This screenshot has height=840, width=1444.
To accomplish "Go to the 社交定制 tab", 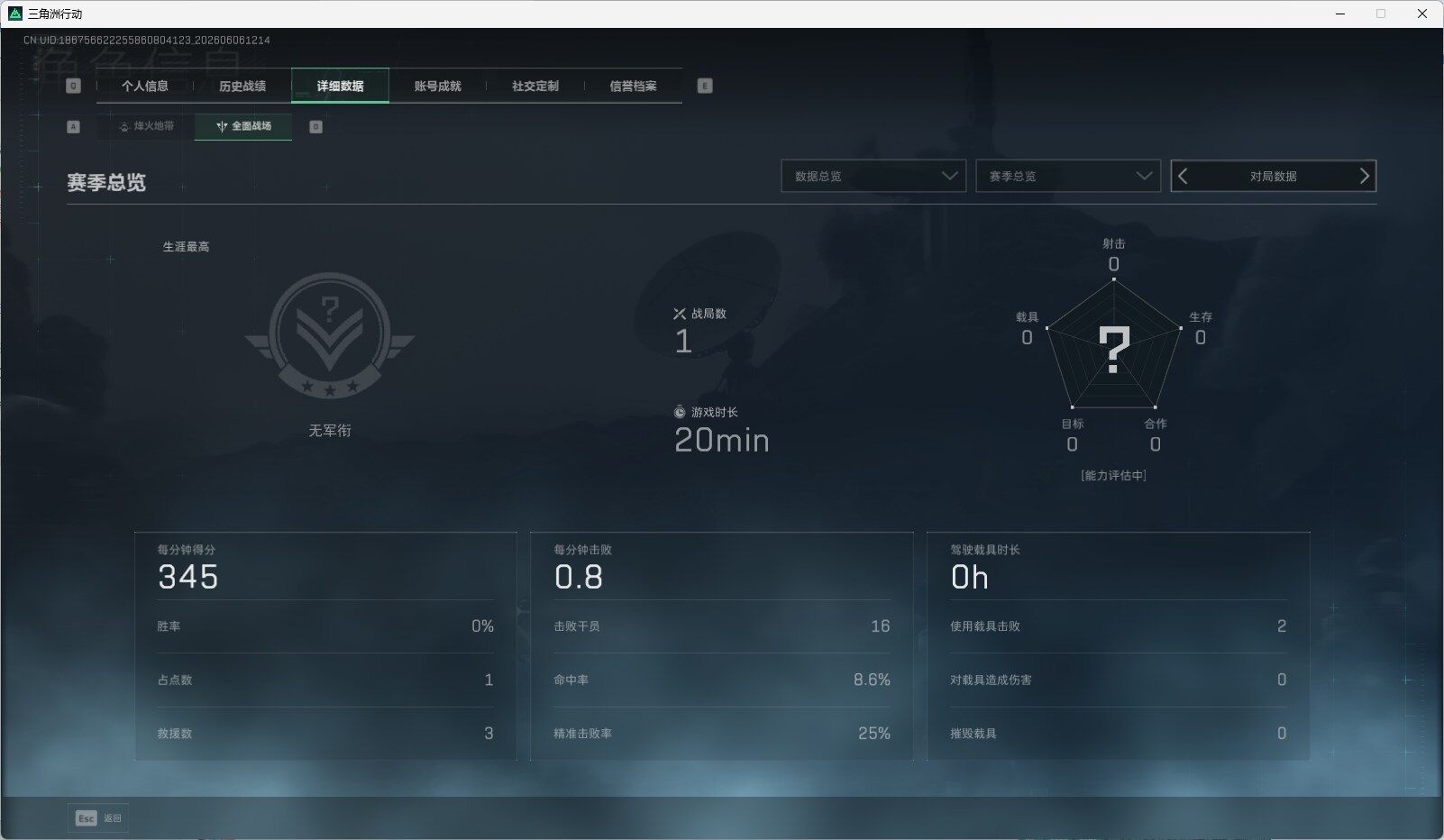I will coord(535,86).
